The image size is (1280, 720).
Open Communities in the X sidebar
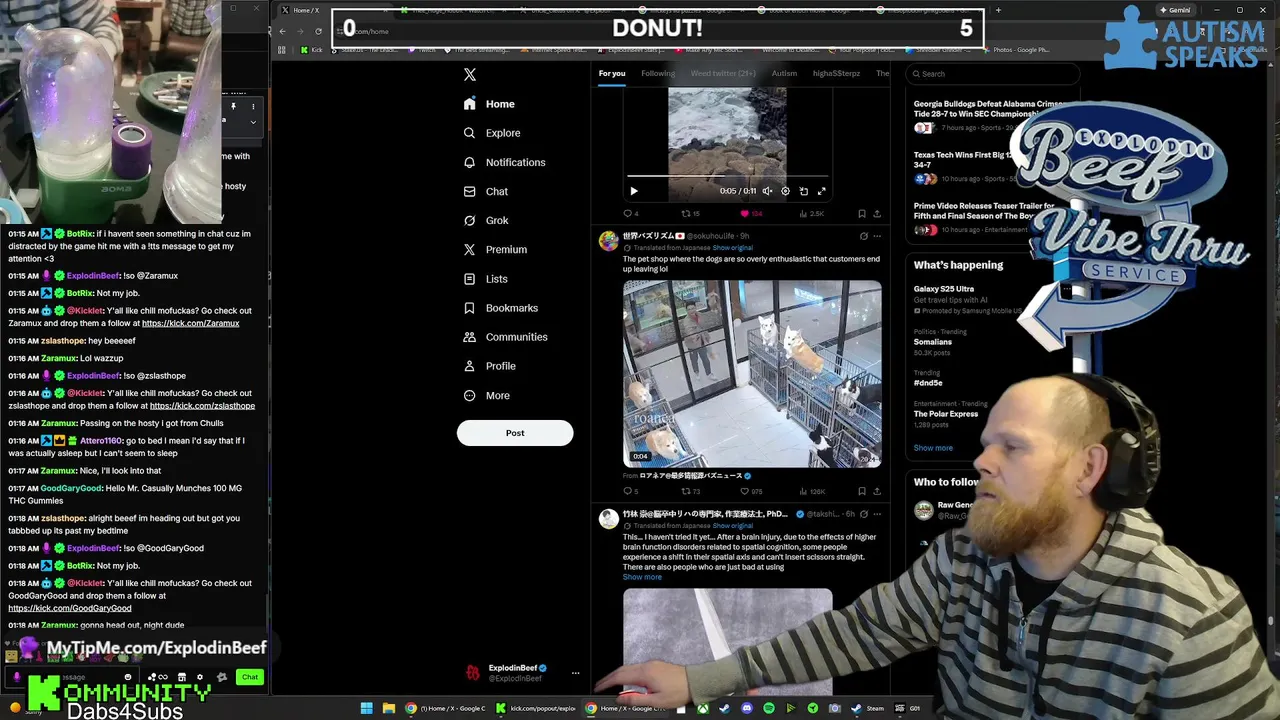(506, 337)
